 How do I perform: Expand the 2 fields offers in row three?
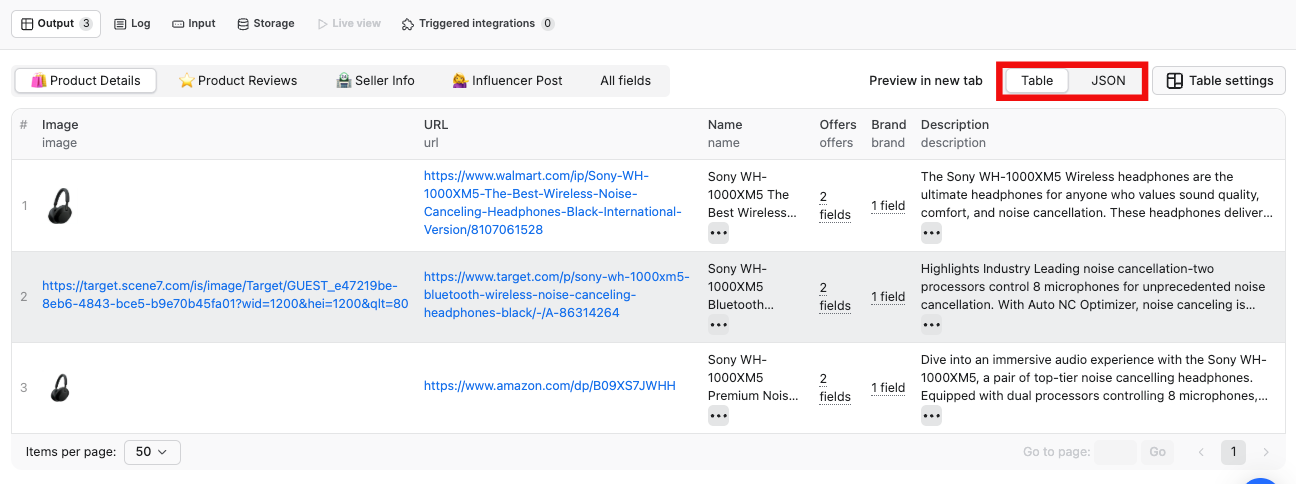tap(835, 388)
